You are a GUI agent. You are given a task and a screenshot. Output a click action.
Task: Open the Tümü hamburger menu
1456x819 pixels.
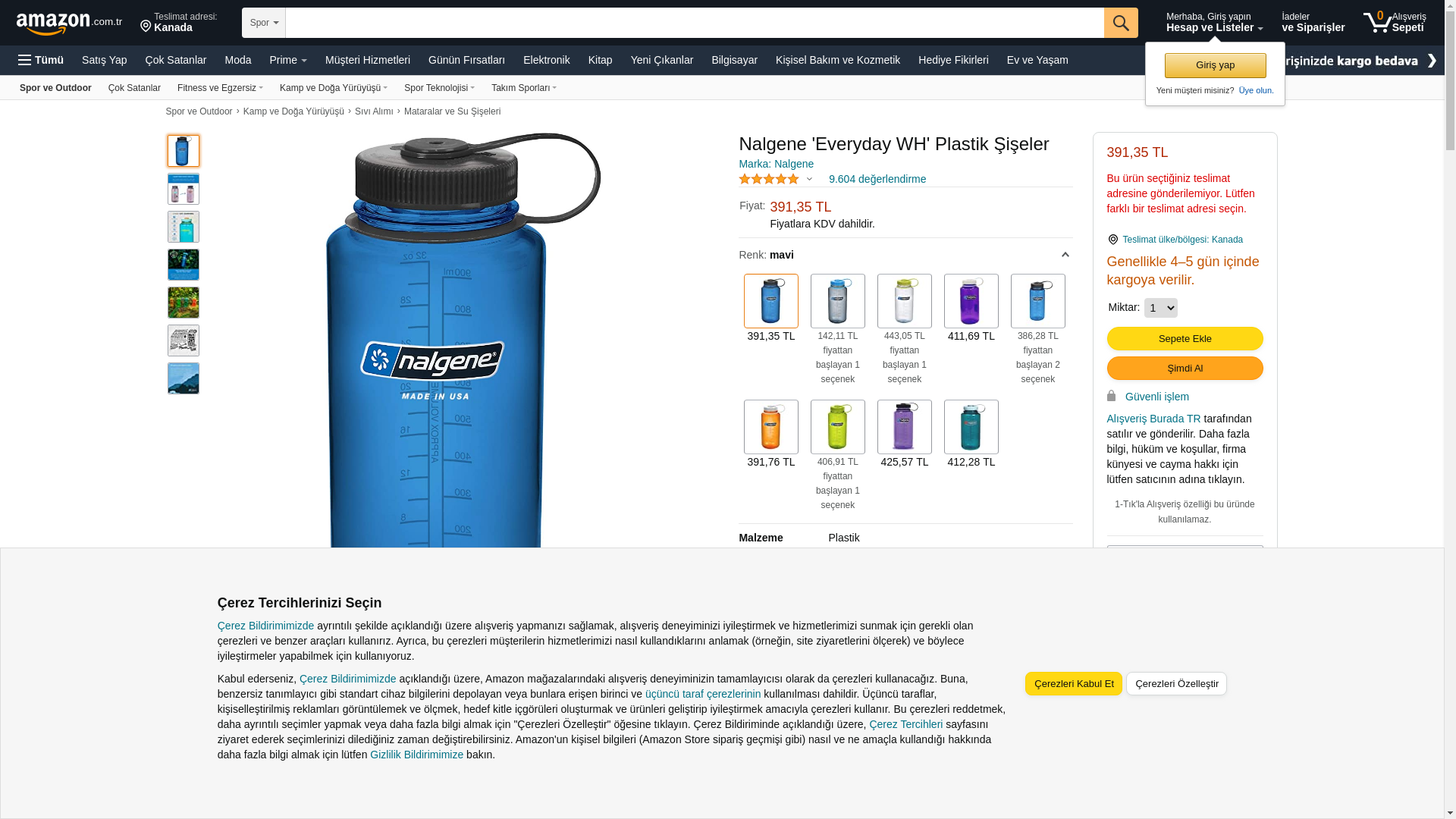pos(41,60)
